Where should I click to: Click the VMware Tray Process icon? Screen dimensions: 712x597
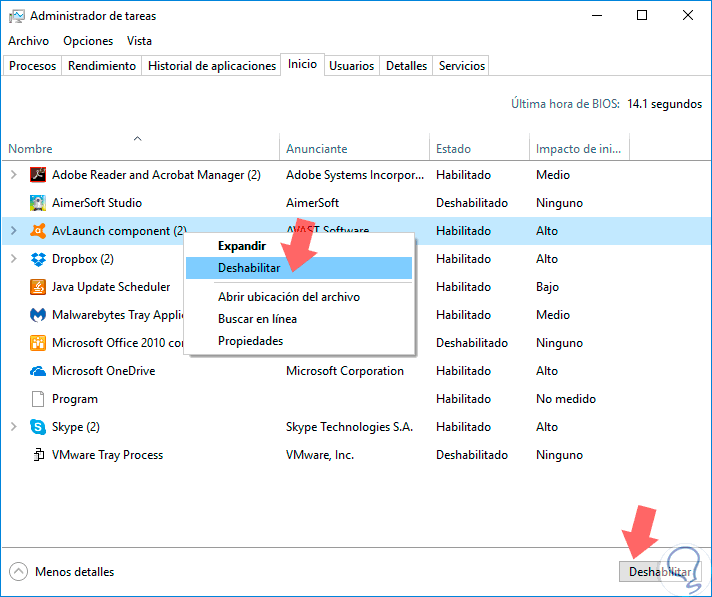point(39,455)
